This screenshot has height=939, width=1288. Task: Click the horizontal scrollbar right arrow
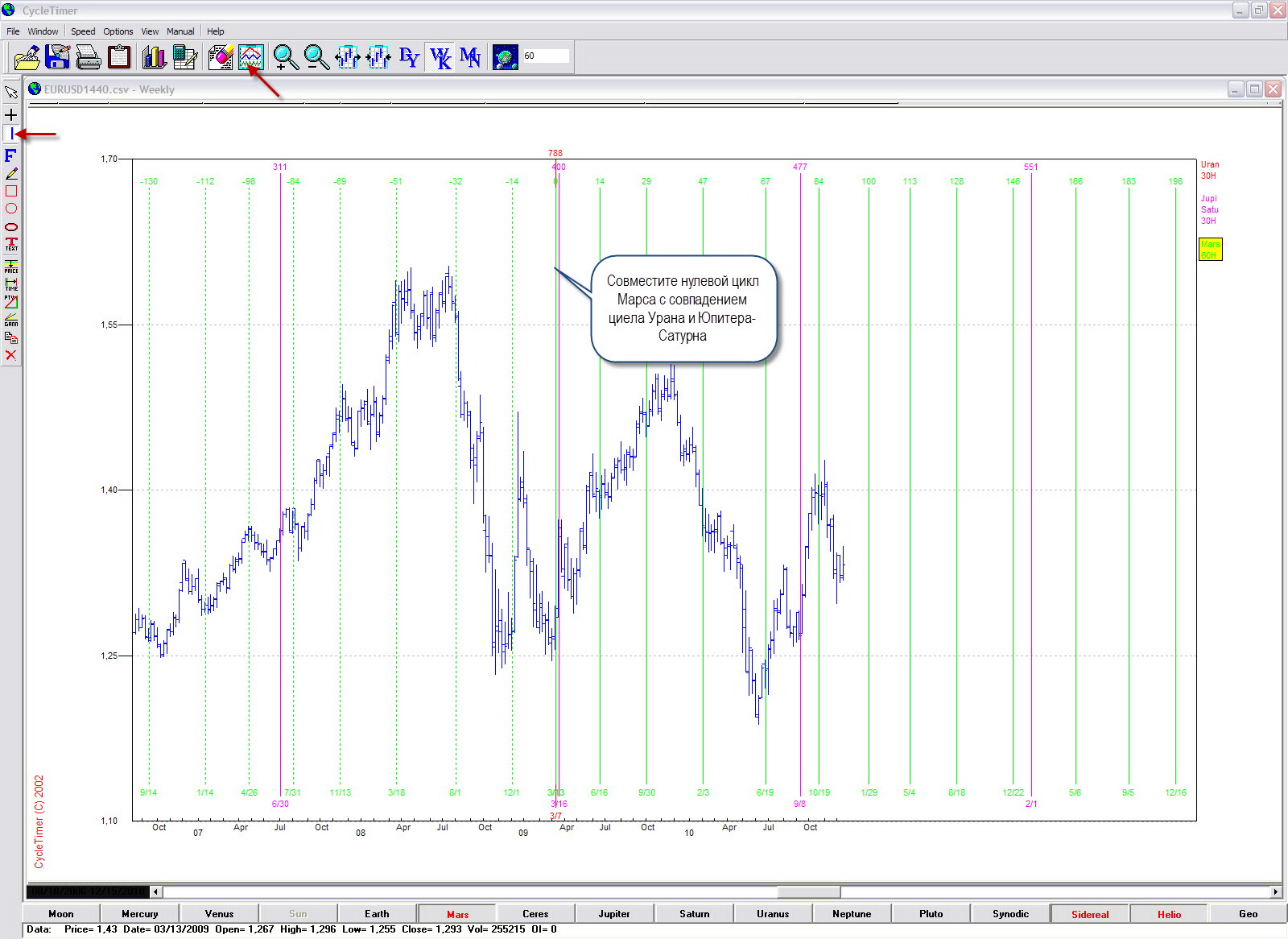(x=1275, y=891)
